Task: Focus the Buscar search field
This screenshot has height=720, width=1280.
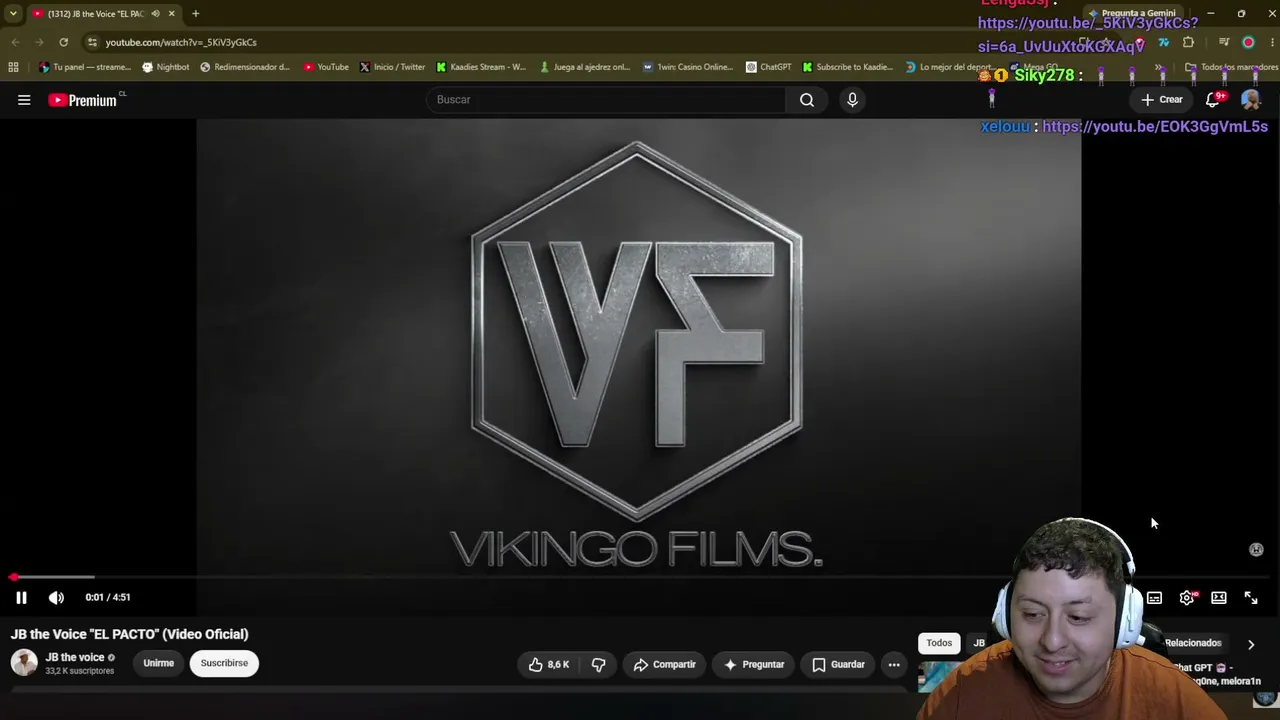Action: tap(606, 100)
